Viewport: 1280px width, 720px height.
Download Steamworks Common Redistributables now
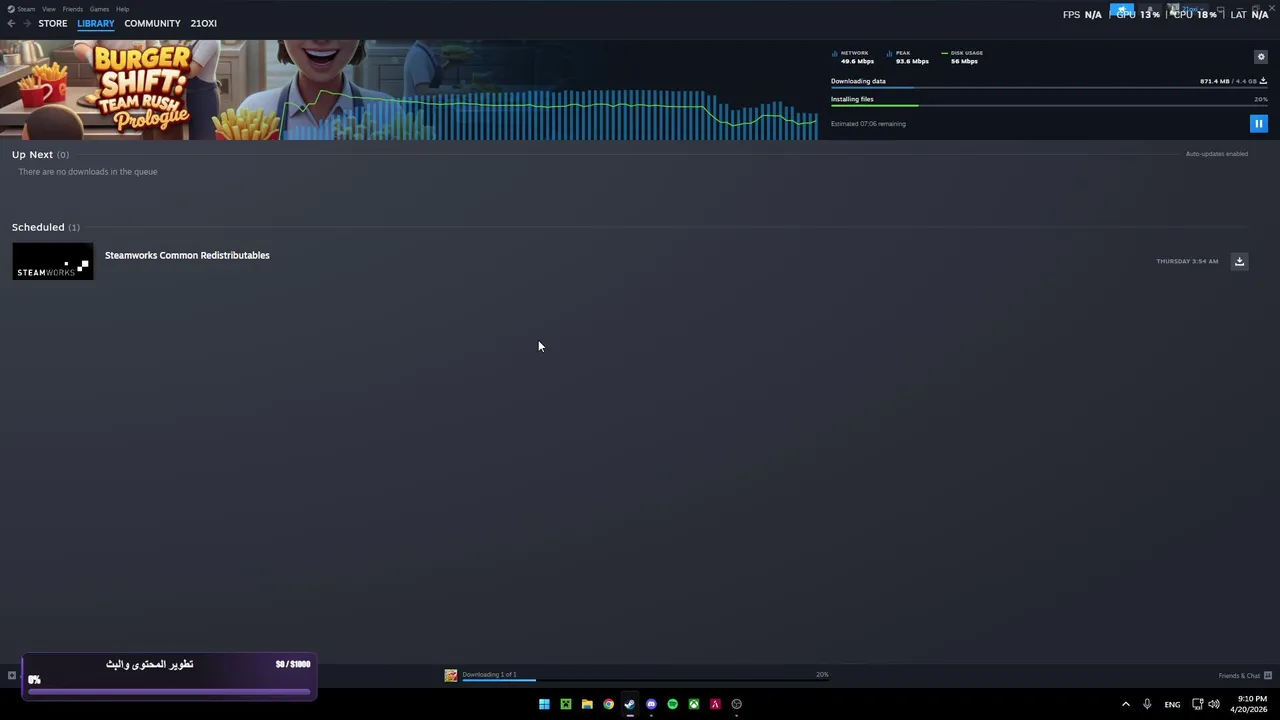[1239, 261]
